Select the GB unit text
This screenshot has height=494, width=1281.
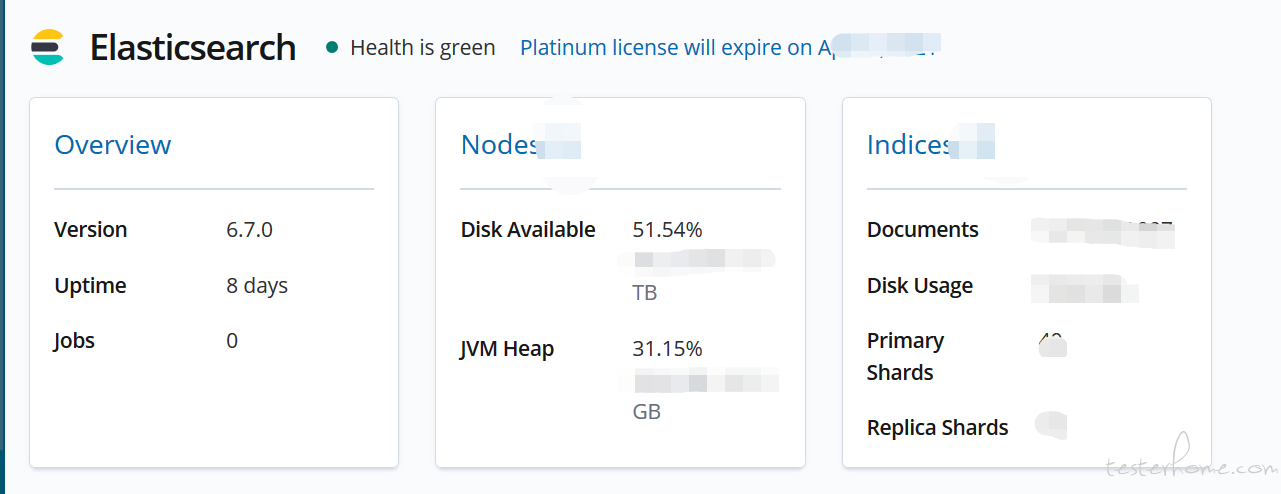pyautogui.click(x=647, y=412)
